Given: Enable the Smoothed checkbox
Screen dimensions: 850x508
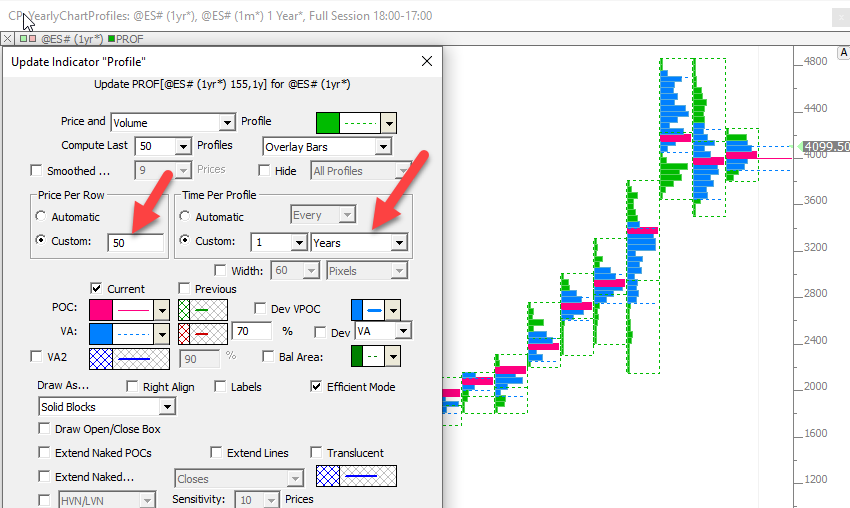Looking at the screenshot, I should click(x=36, y=171).
